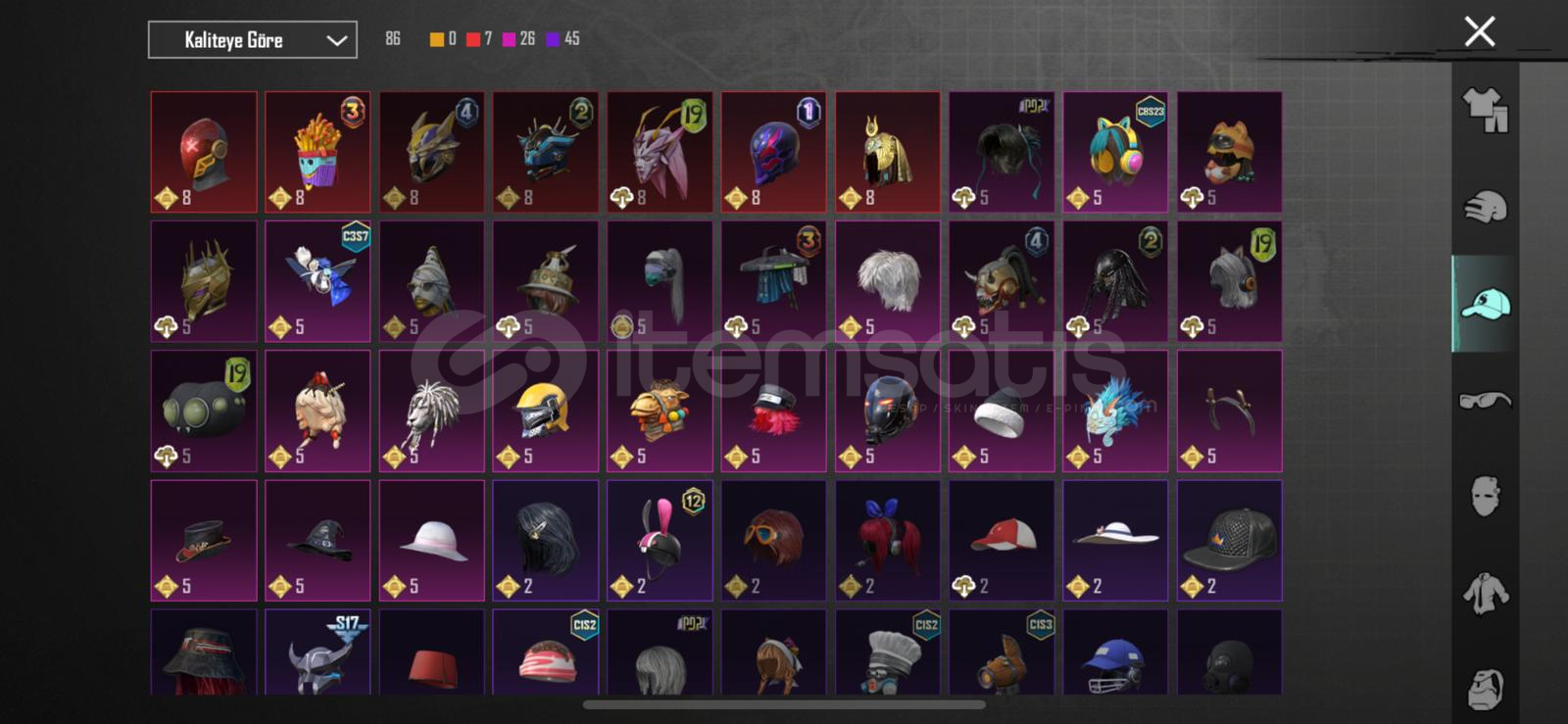Select the white spiky wig item
1568x724 pixels.
(x=888, y=281)
